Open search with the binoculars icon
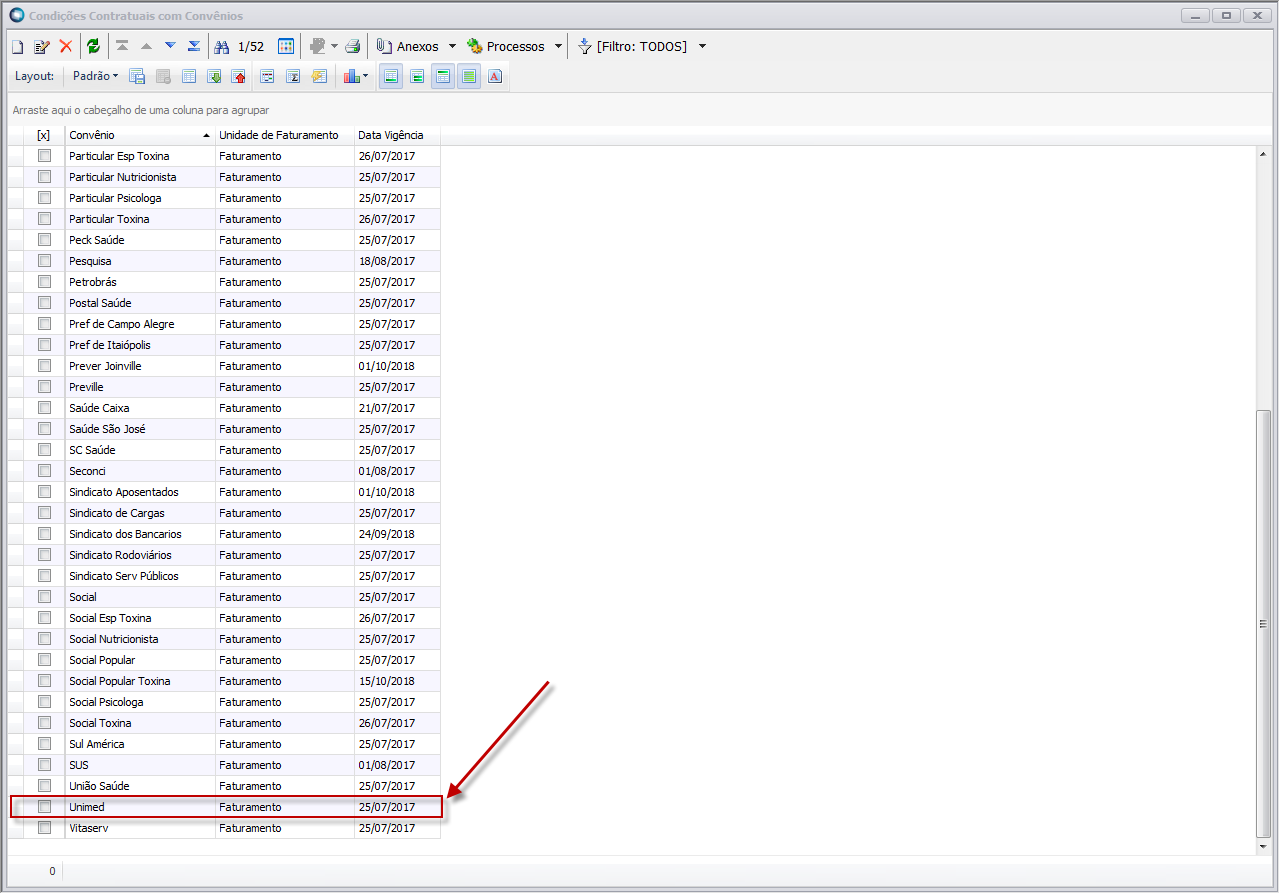1280x894 pixels. [x=222, y=46]
